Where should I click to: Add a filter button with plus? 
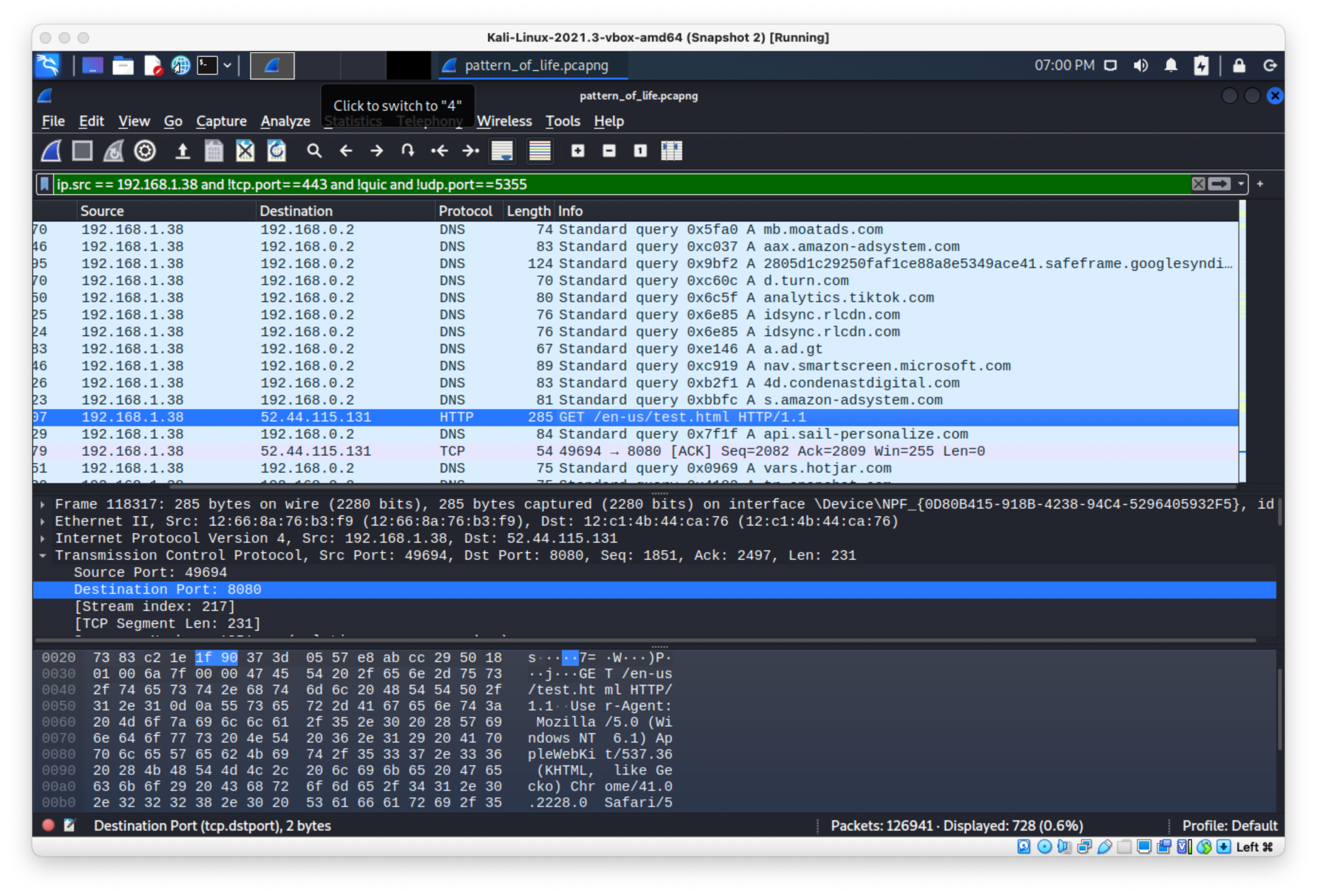(1259, 184)
